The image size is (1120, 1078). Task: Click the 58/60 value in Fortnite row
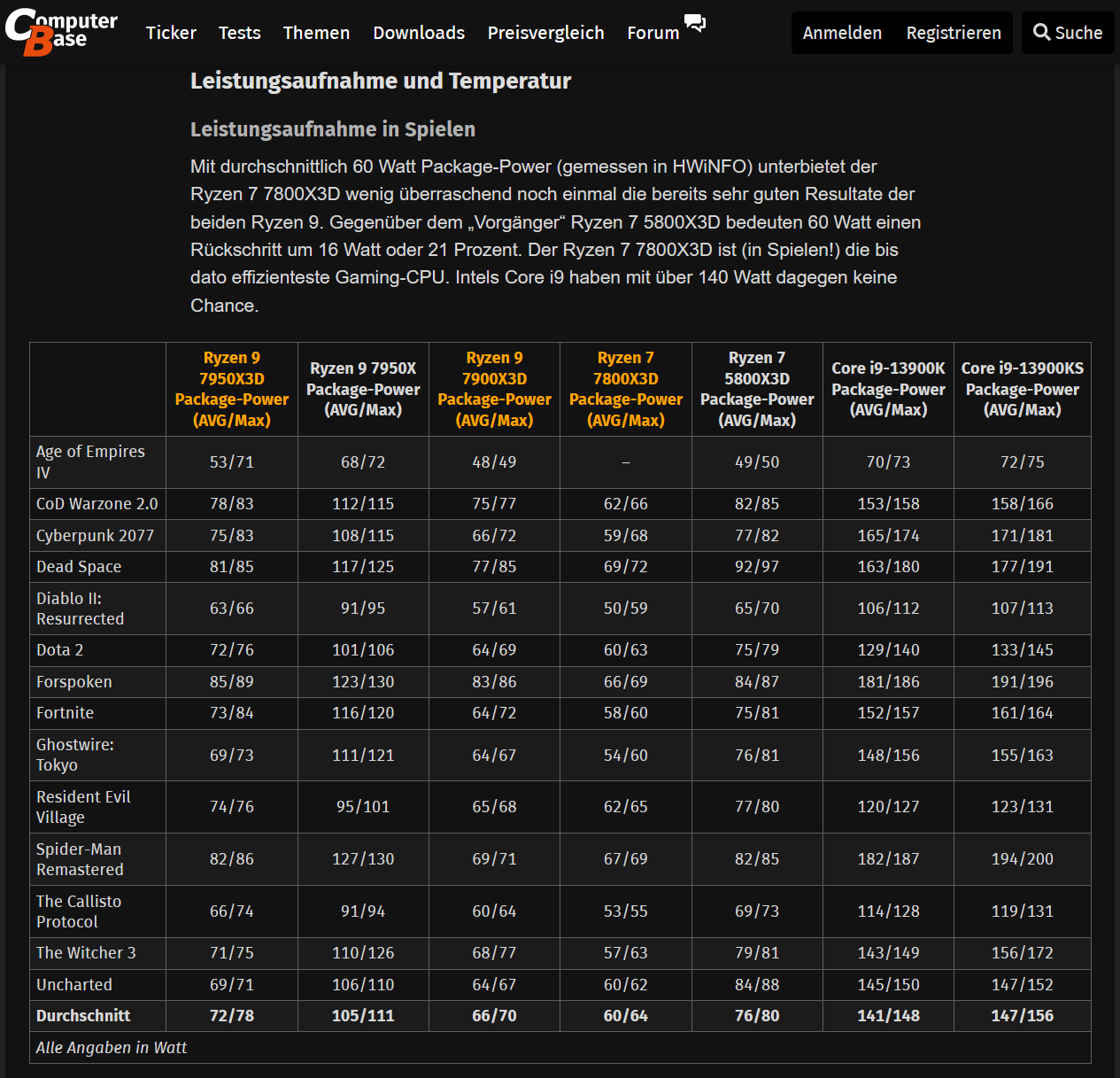(x=626, y=713)
